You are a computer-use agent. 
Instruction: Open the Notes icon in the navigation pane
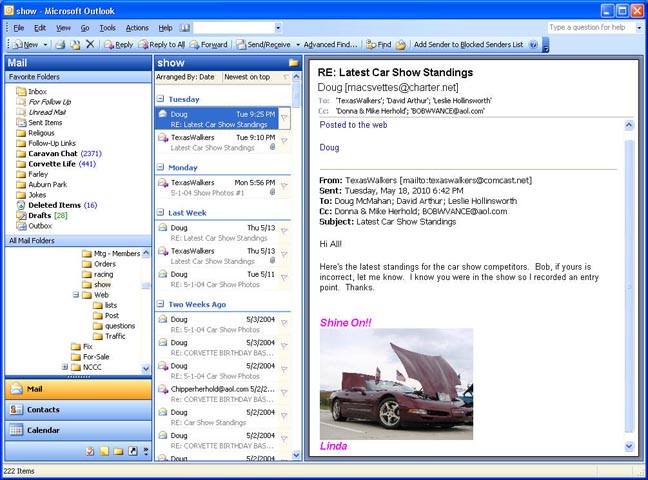[x=104, y=451]
